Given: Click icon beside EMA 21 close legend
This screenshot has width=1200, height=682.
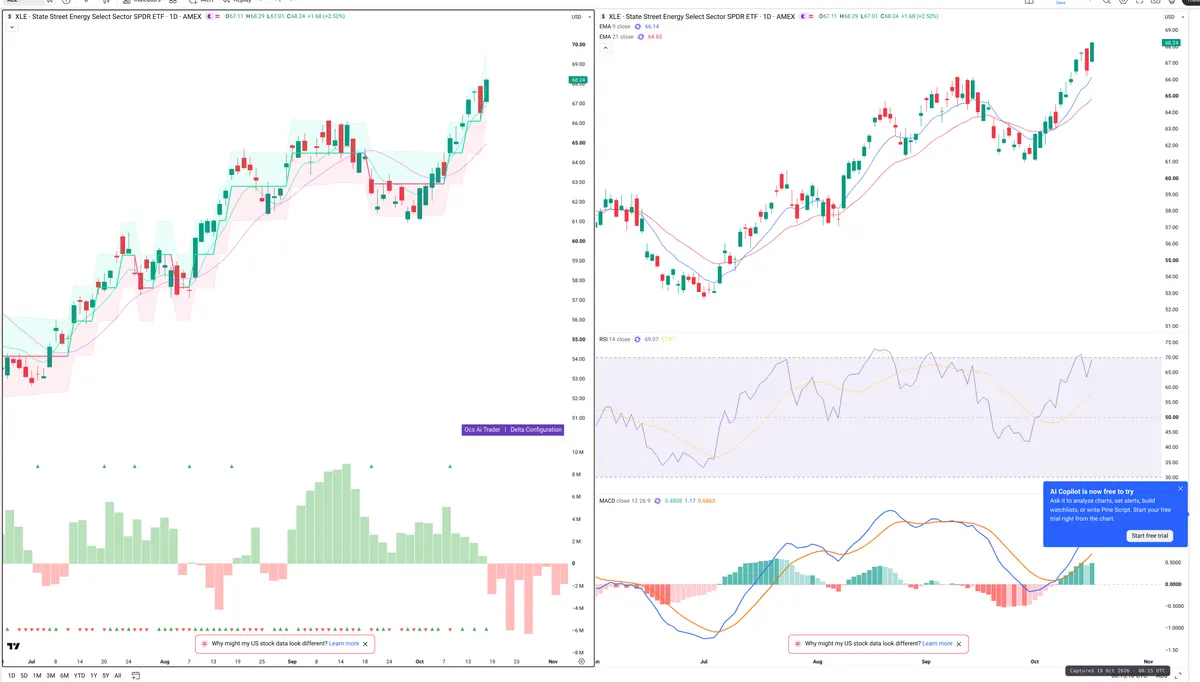Looking at the screenshot, I should pos(641,37).
